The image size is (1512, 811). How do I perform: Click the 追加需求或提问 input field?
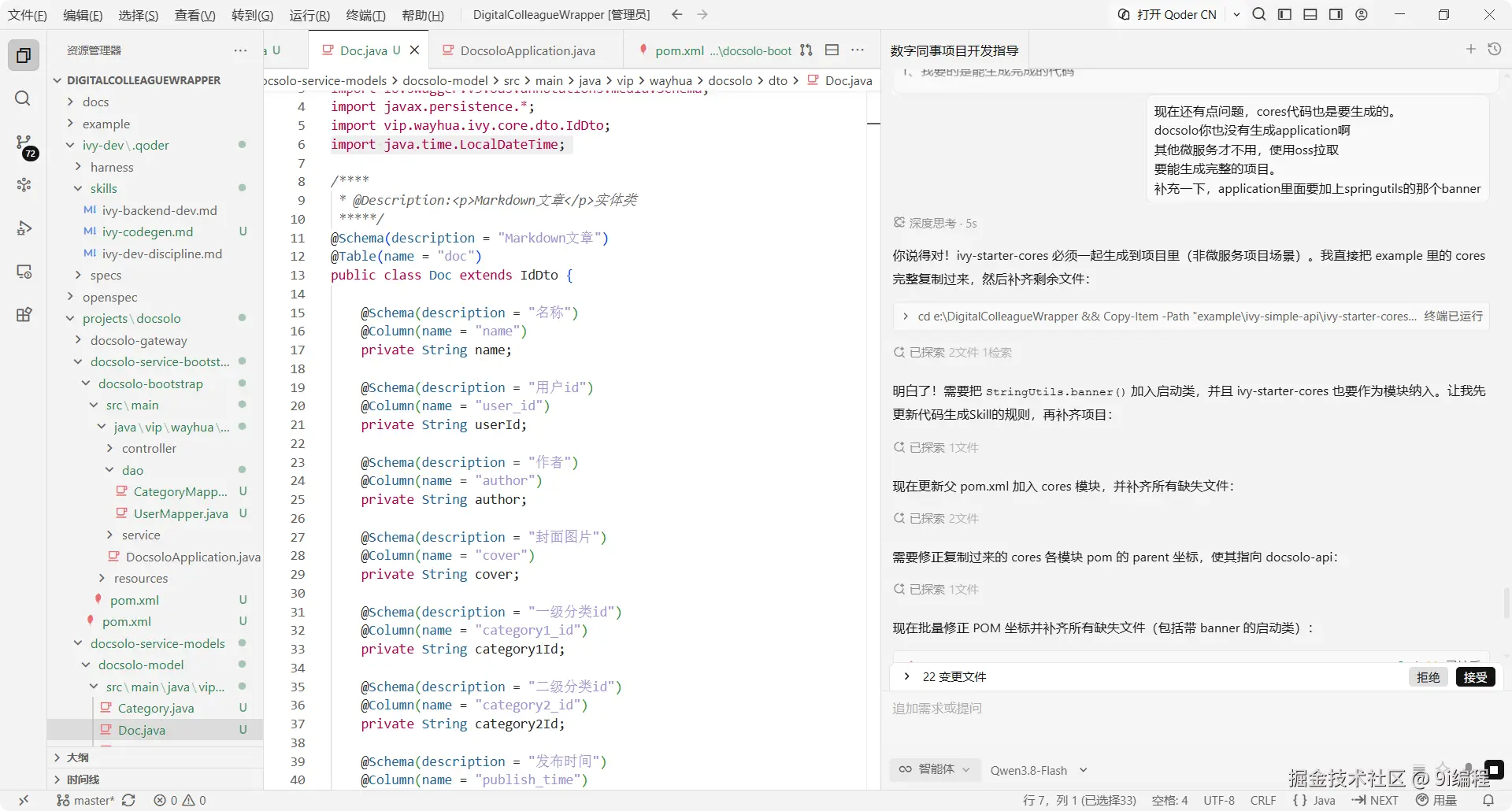click(1195, 709)
